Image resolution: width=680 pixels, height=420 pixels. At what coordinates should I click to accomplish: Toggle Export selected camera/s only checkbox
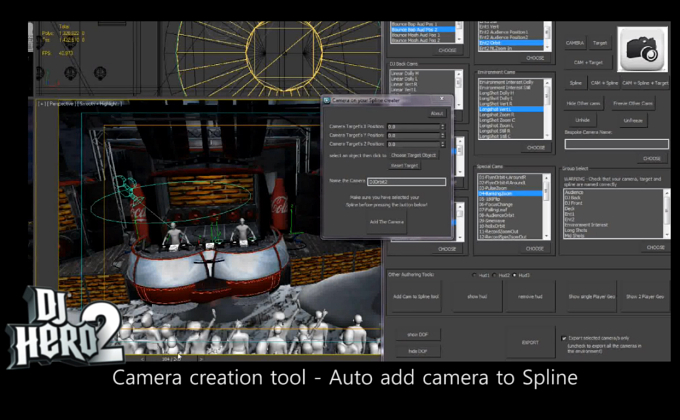(564, 338)
